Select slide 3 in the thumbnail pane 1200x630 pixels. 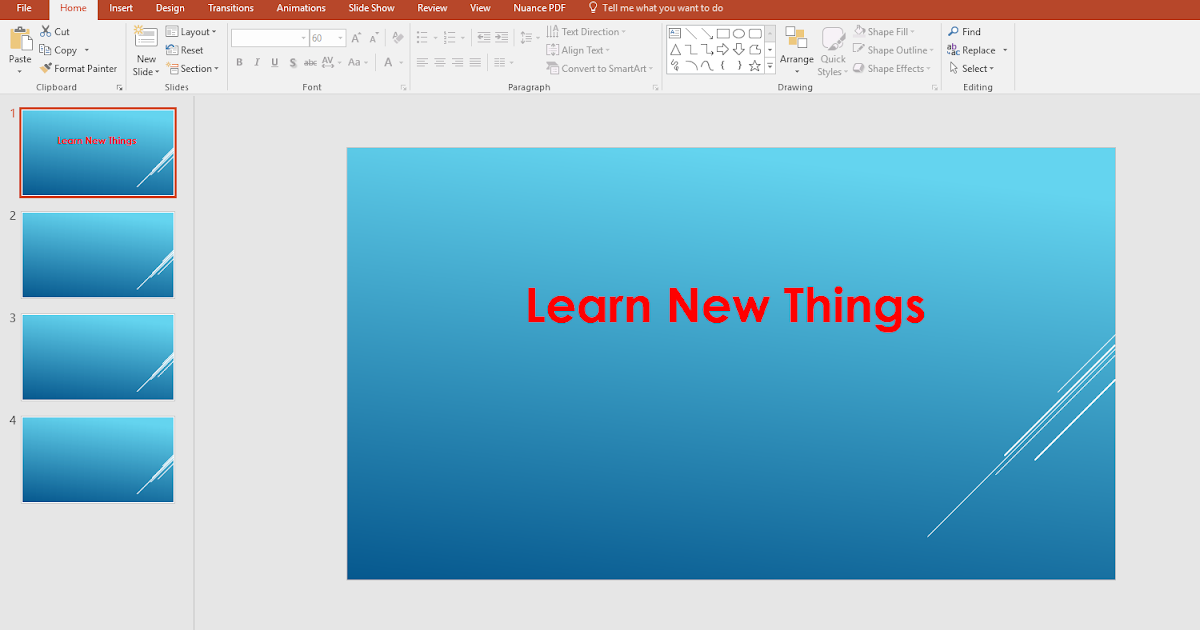[x=97, y=356]
